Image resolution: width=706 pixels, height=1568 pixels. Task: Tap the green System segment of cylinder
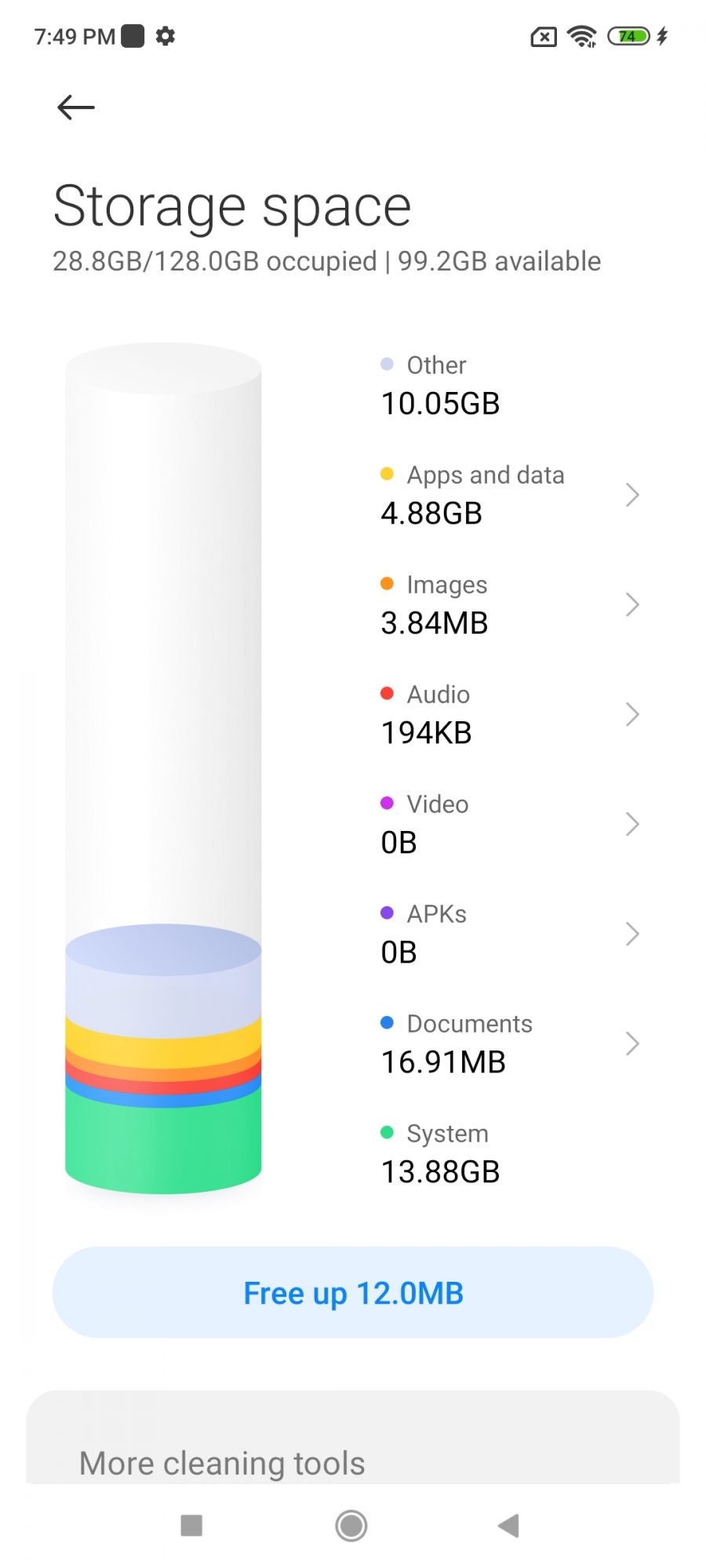point(163,1145)
